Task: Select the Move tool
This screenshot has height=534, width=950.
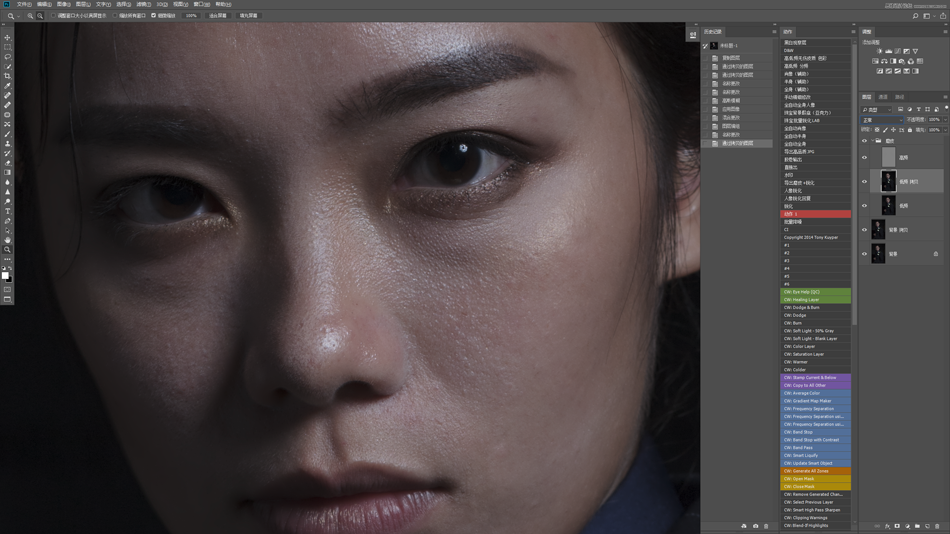Action: click(x=7, y=38)
